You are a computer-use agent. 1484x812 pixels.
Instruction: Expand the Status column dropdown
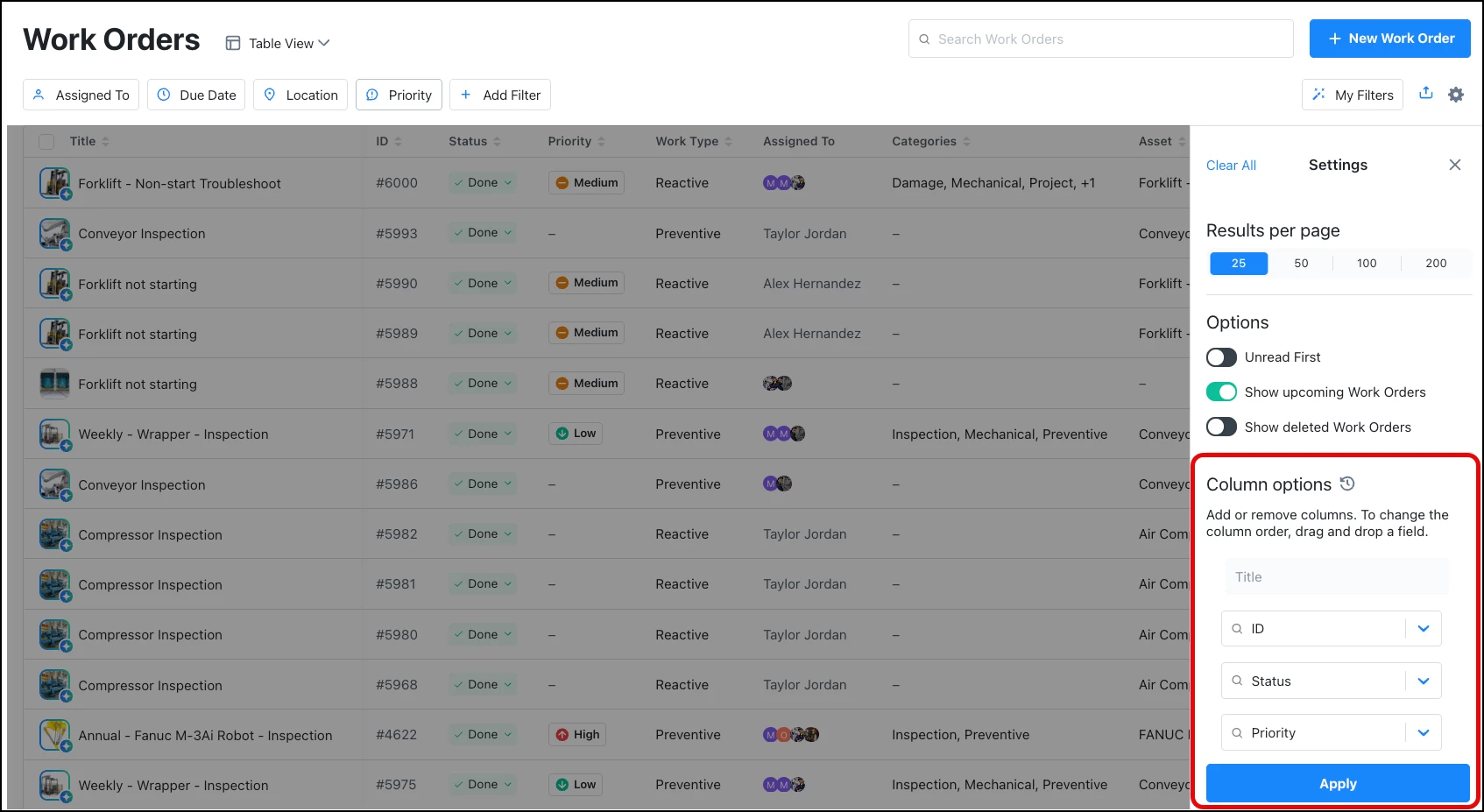click(1424, 681)
